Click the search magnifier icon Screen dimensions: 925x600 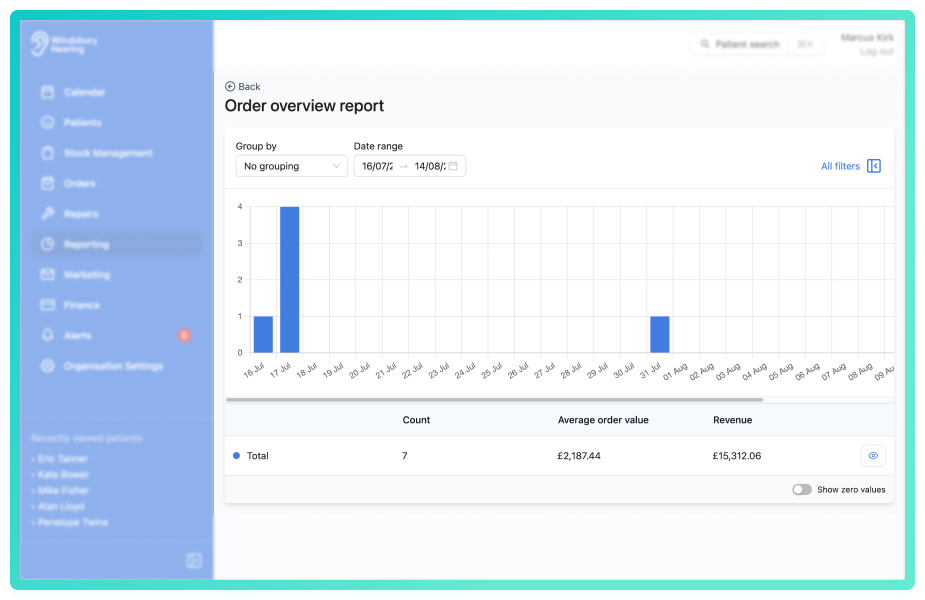point(705,44)
